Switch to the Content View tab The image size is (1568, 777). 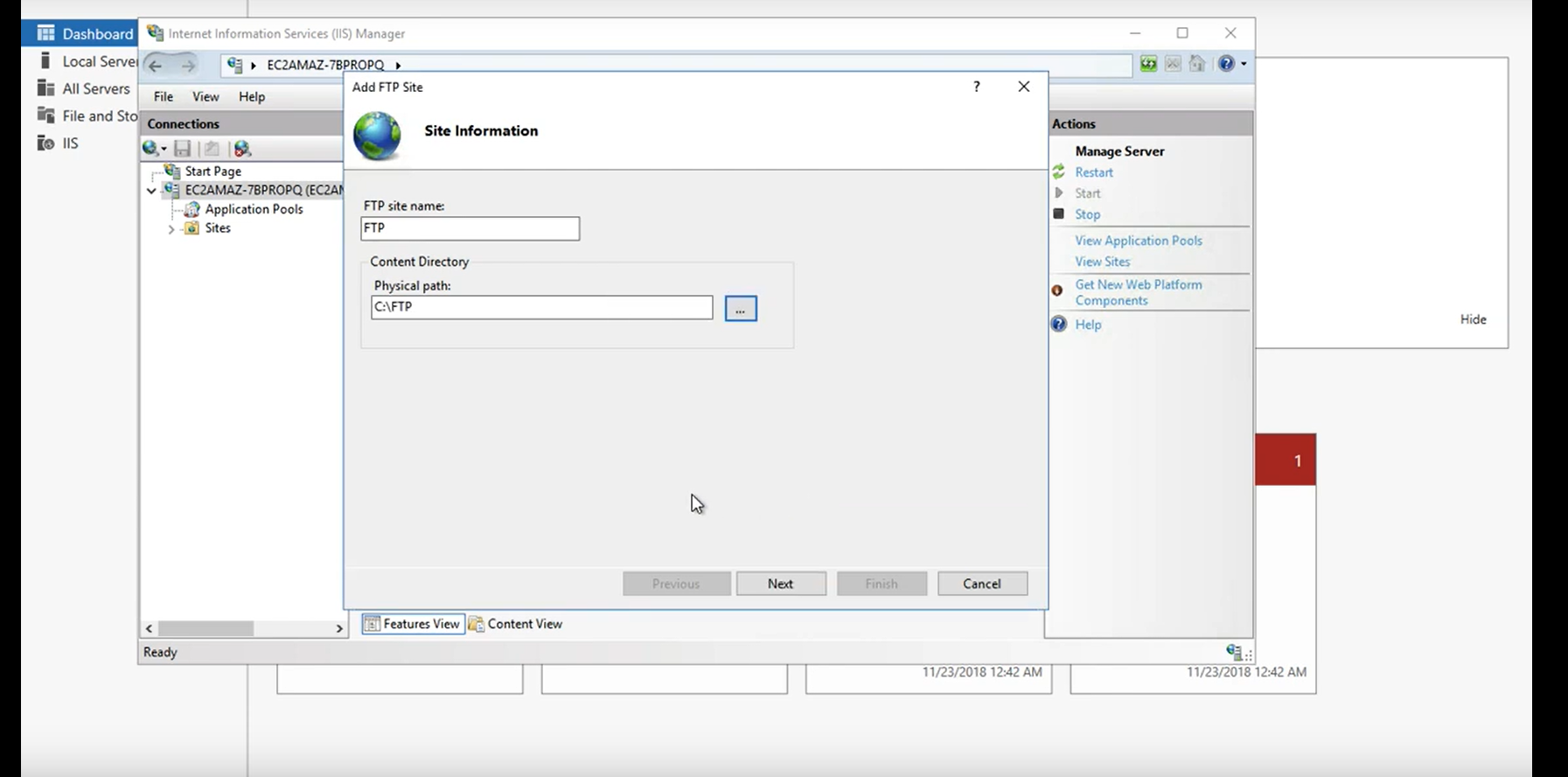click(516, 624)
